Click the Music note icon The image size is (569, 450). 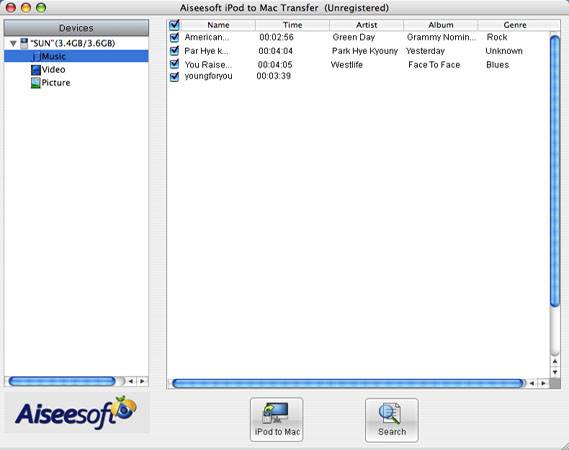[x=36, y=56]
